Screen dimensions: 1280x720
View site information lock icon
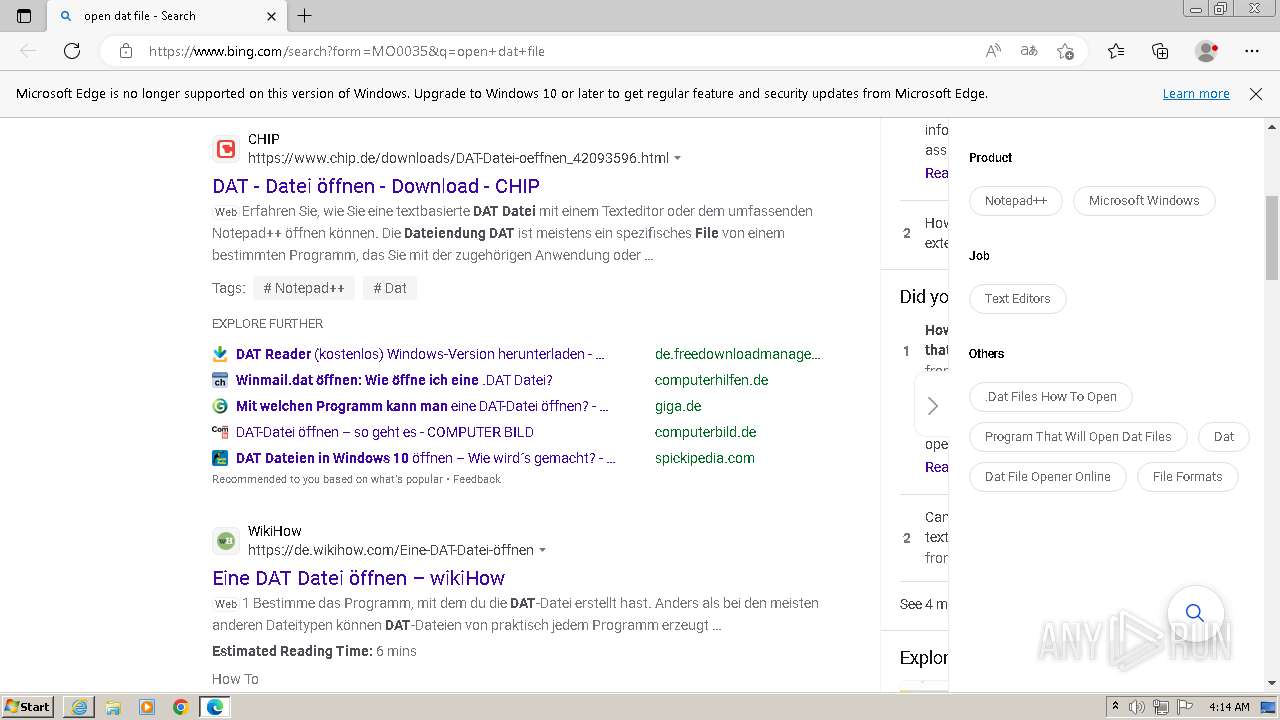(126, 51)
